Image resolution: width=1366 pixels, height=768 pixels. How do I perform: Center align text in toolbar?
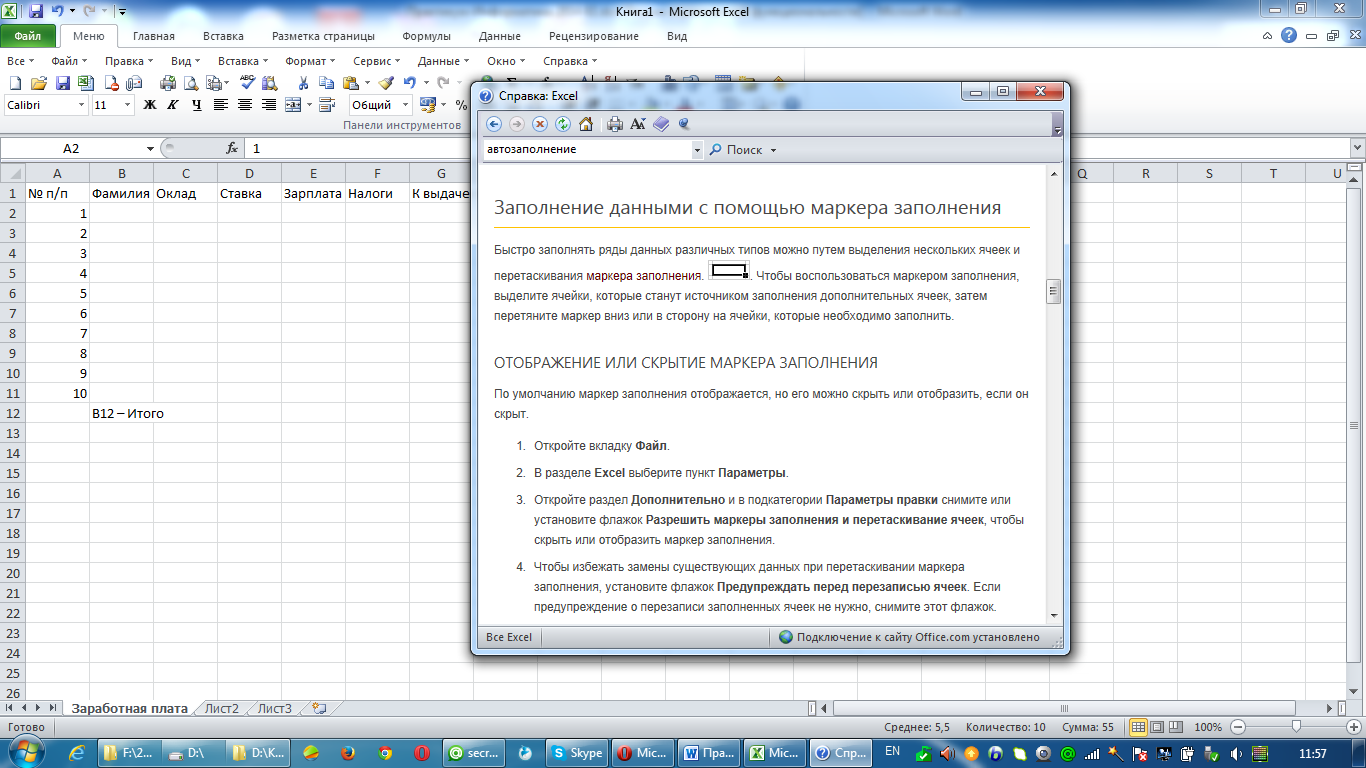(245, 104)
